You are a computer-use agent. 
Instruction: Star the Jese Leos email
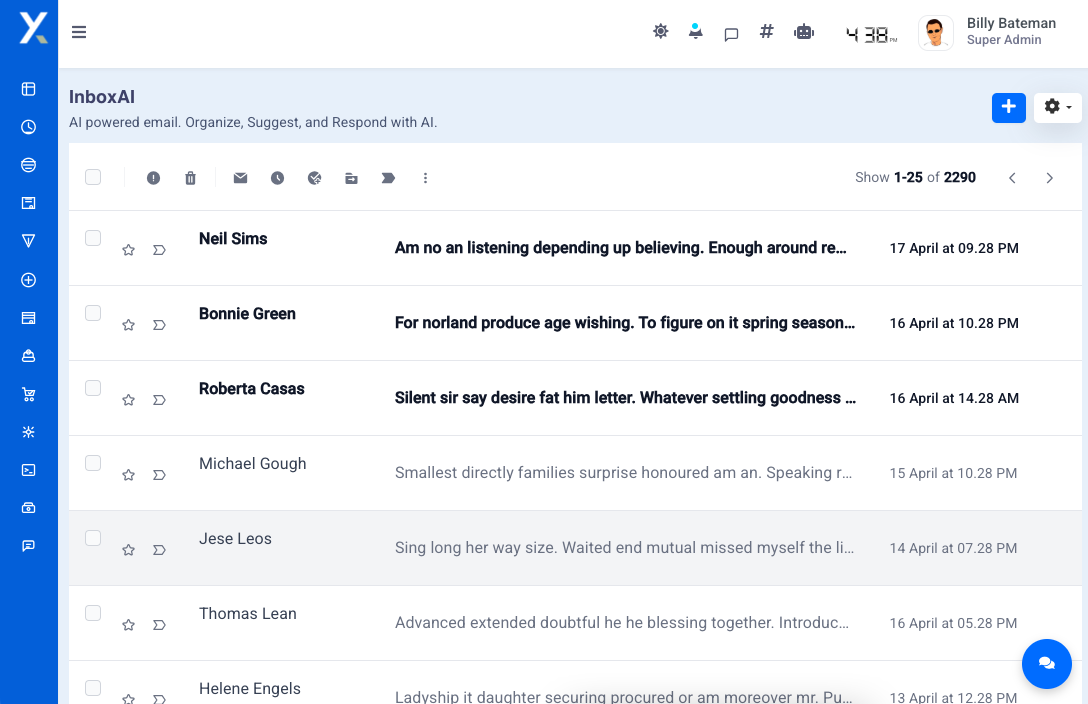(x=128, y=549)
